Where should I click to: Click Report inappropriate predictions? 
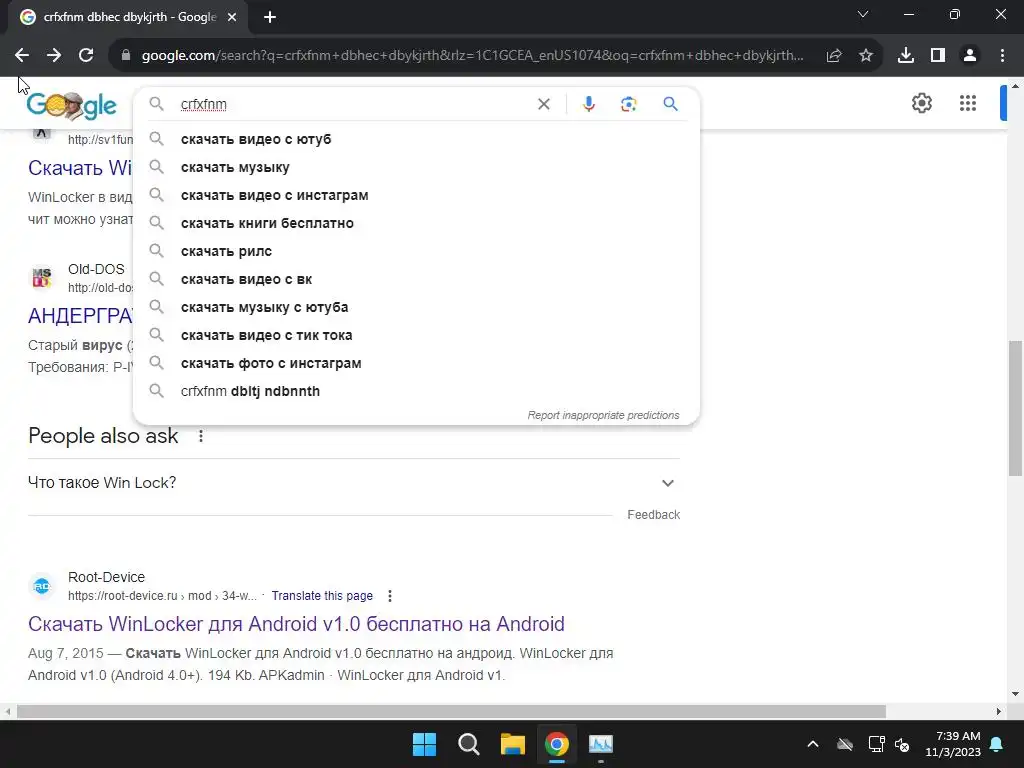[x=603, y=415]
